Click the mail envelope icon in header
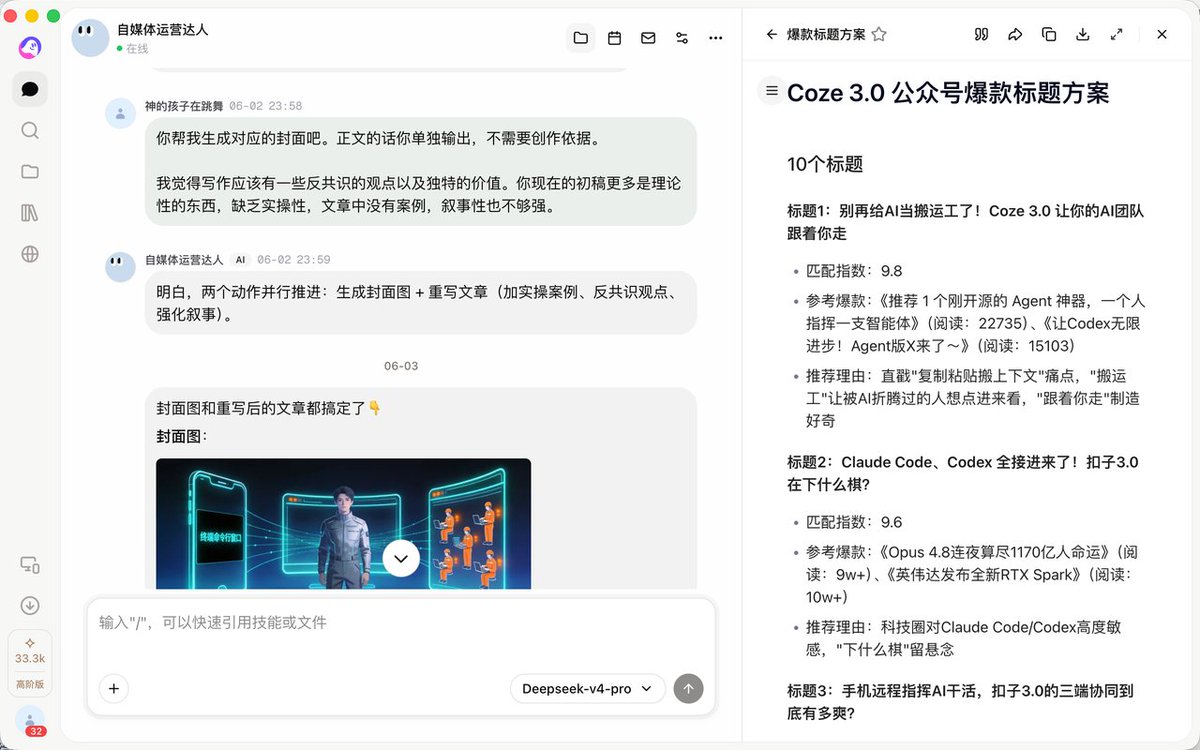Image resolution: width=1200 pixels, height=750 pixels. click(648, 38)
